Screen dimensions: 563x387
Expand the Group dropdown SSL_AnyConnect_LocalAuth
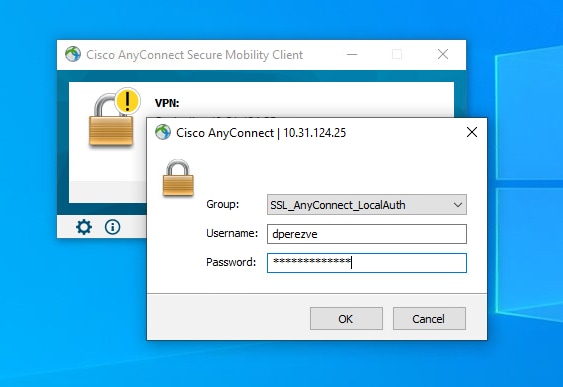(367, 205)
